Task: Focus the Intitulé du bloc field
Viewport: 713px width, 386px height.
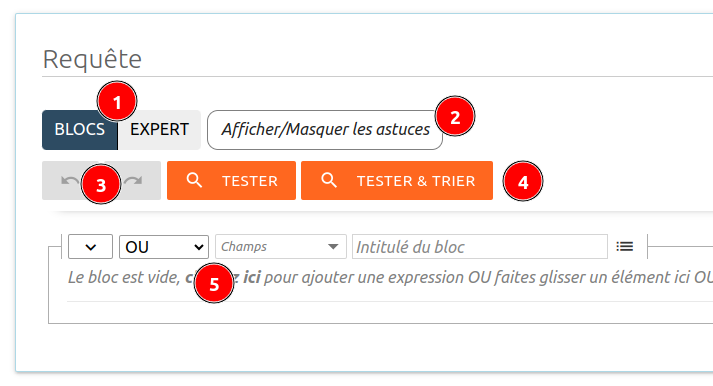Action: click(480, 247)
